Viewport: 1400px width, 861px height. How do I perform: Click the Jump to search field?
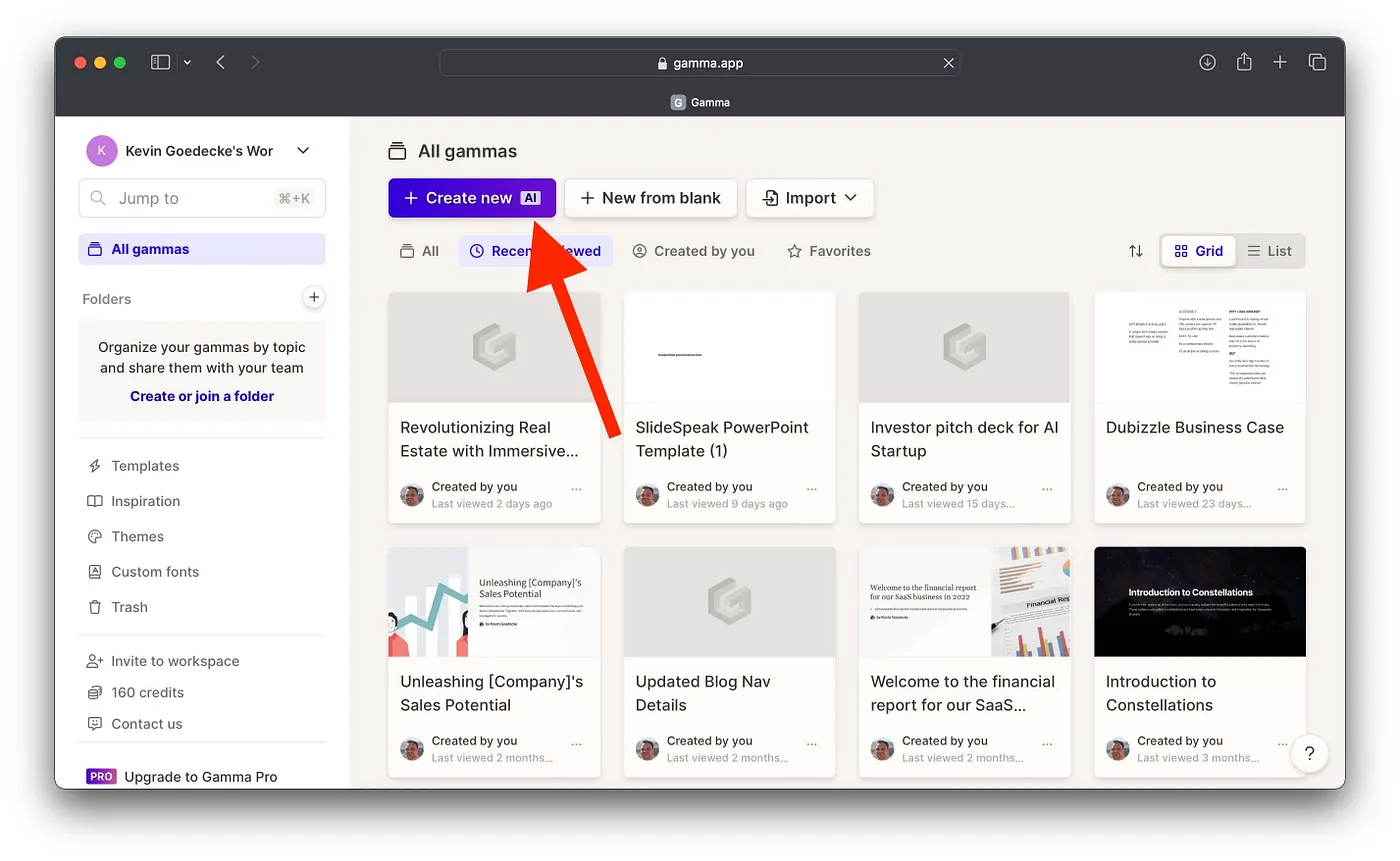pos(202,198)
